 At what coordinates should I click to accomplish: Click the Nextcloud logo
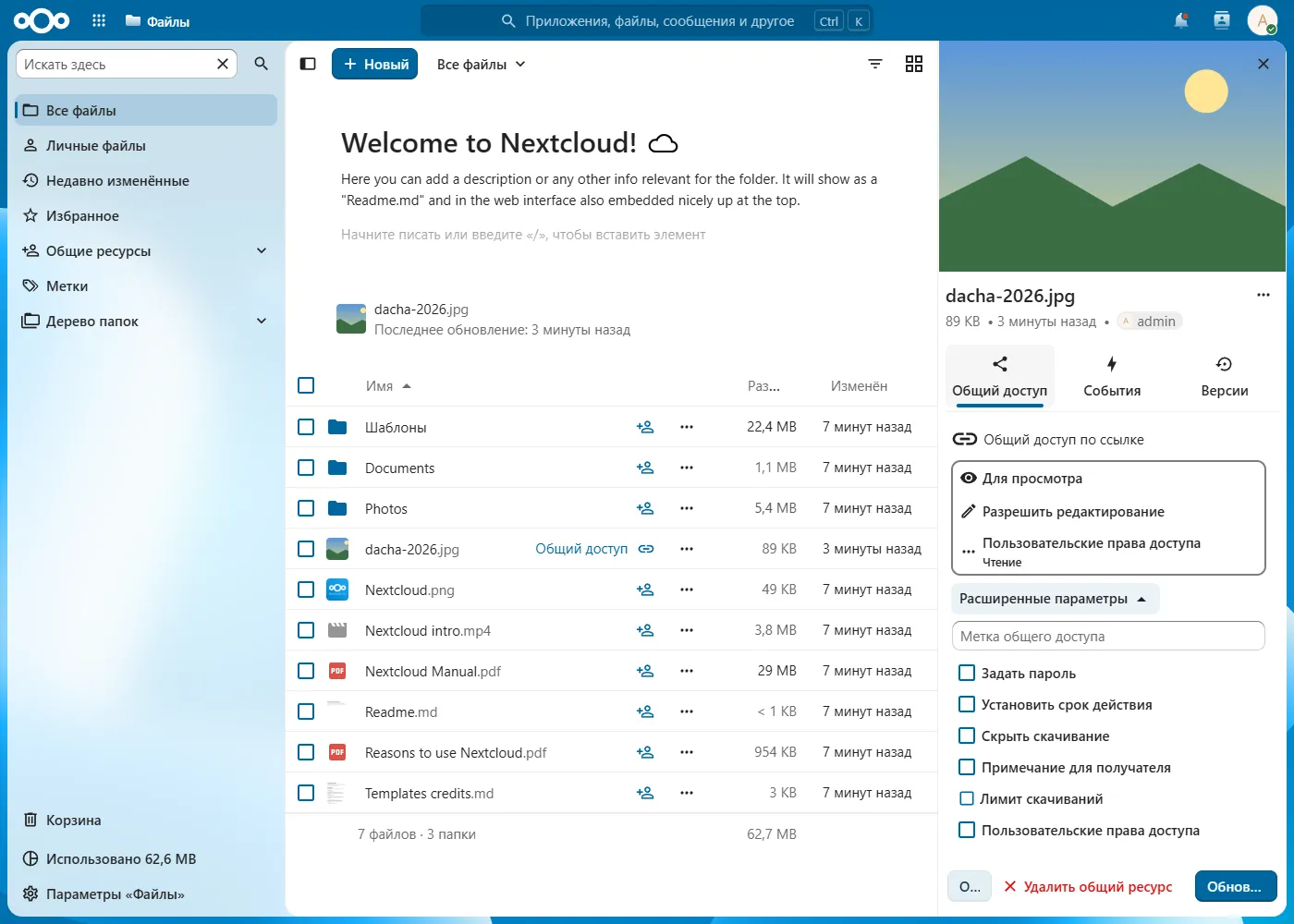[x=43, y=20]
